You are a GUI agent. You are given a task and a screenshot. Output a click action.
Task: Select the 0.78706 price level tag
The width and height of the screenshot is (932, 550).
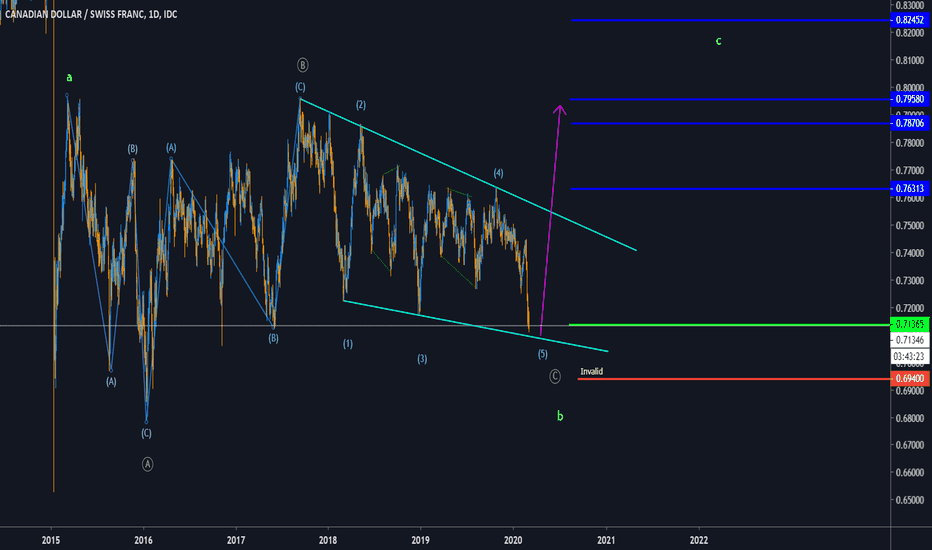pyautogui.click(x=909, y=123)
